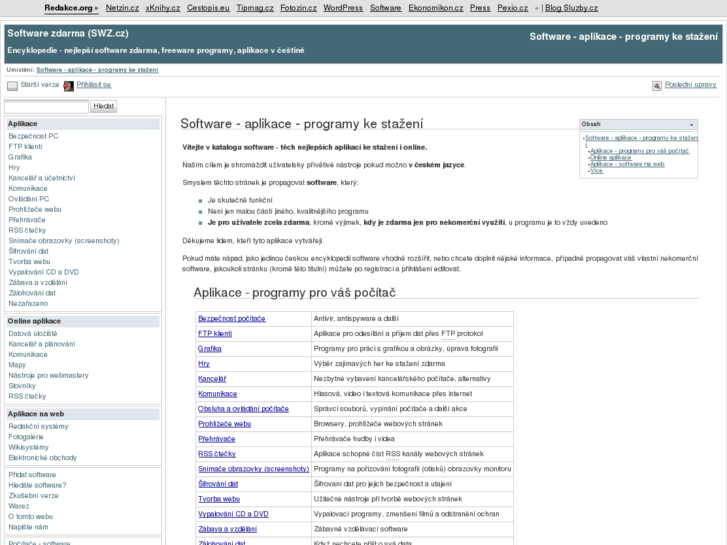Open FTP klienti link in the table
This screenshot has height=545, width=727.
(x=215, y=333)
